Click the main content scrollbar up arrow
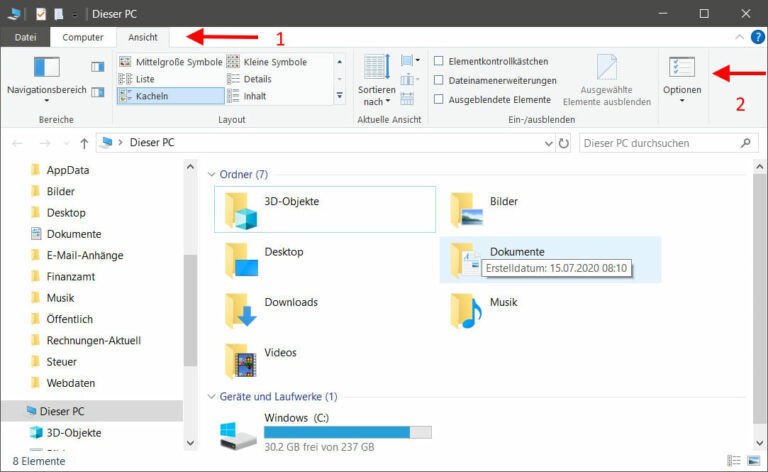Screen dimensions: 768x472 pyautogui.click(x=759, y=167)
